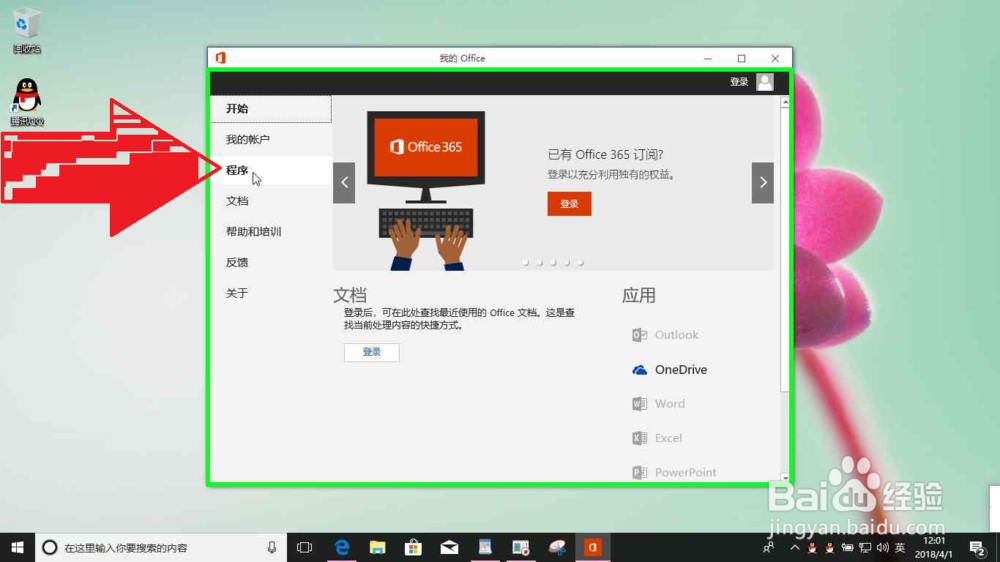1000x562 pixels.
Task: Click the Office logo in the title bar
Action: pos(221,58)
